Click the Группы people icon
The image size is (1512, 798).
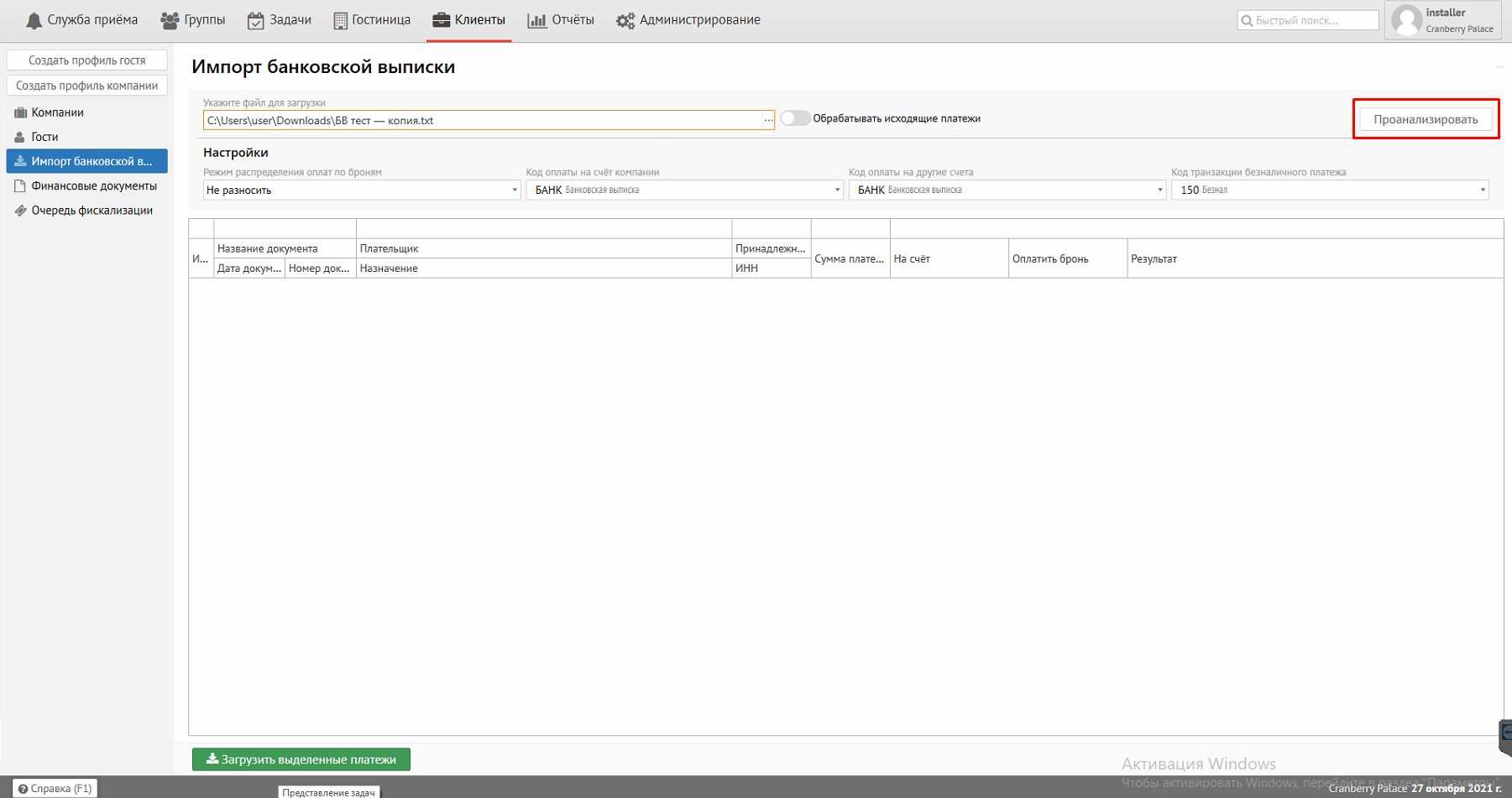pyautogui.click(x=170, y=20)
